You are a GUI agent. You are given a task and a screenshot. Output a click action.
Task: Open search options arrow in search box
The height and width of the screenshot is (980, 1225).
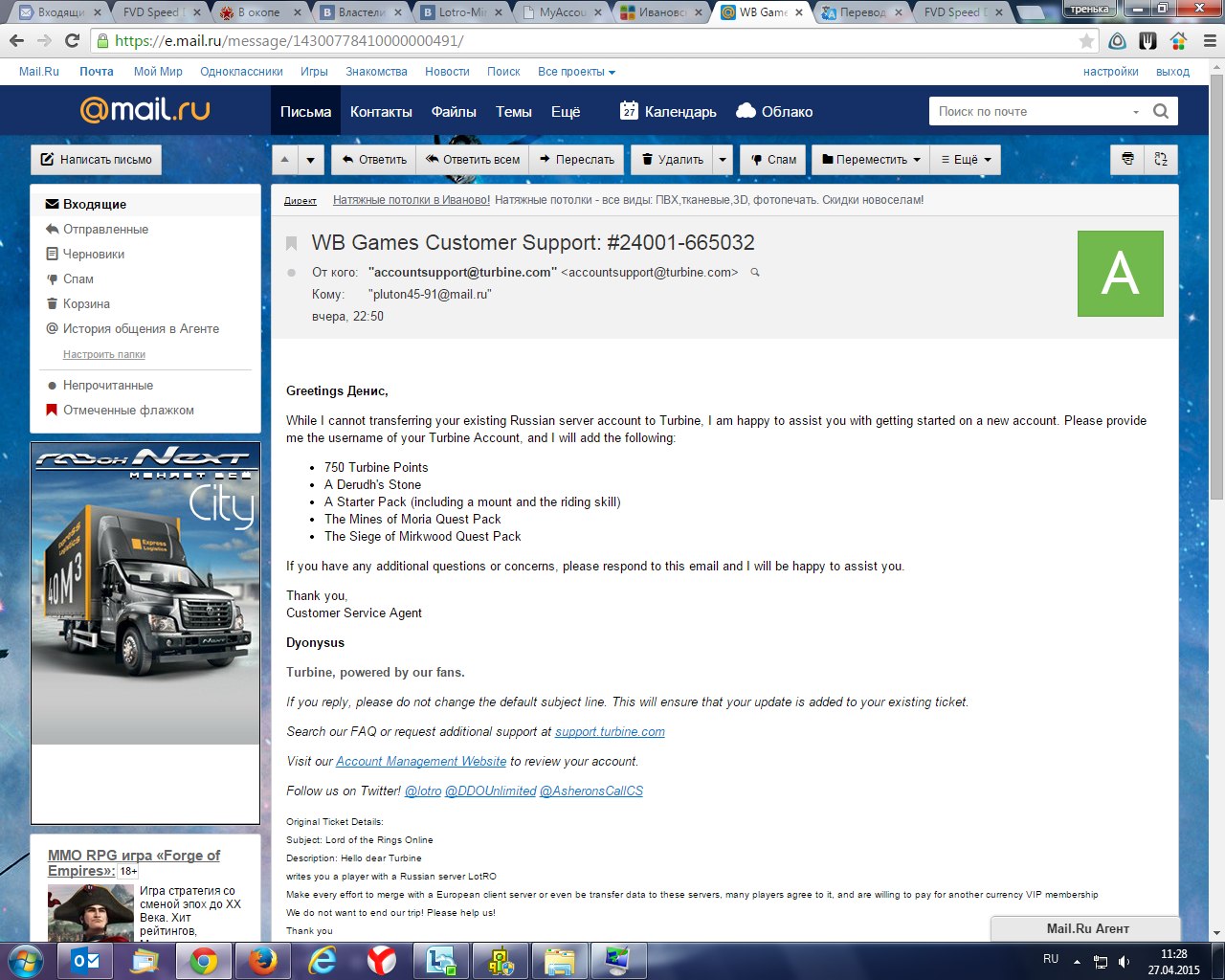pos(1136,112)
